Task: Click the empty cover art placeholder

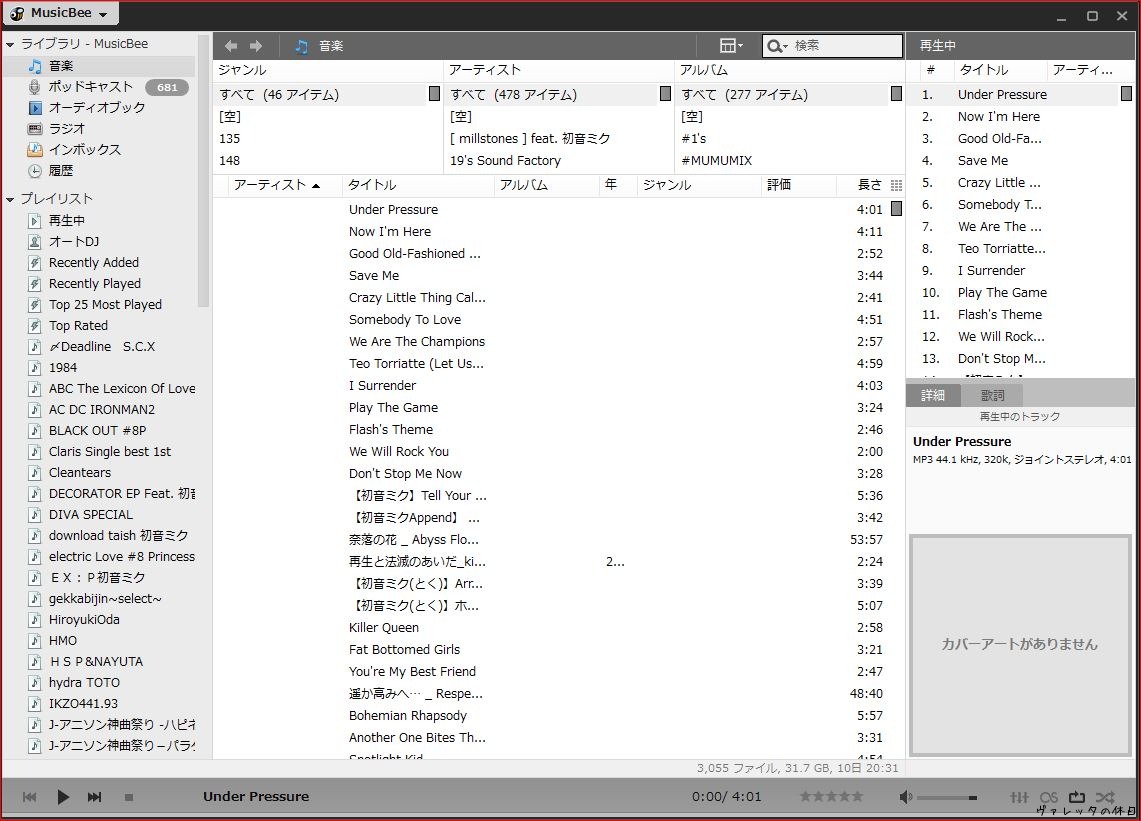Action: (x=1019, y=645)
